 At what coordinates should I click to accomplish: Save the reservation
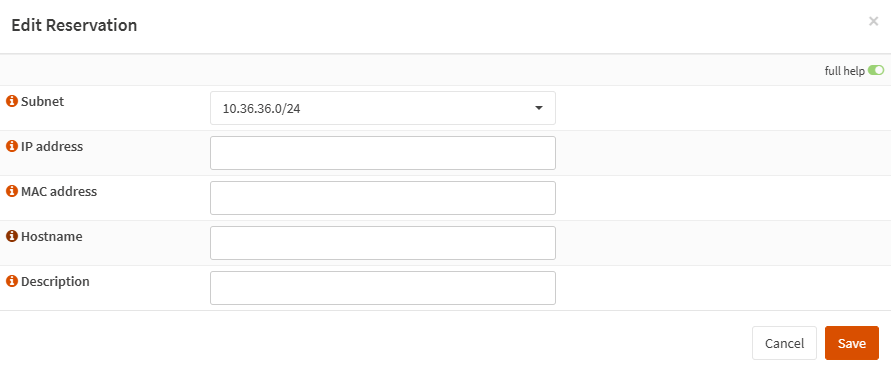tap(852, 343)
